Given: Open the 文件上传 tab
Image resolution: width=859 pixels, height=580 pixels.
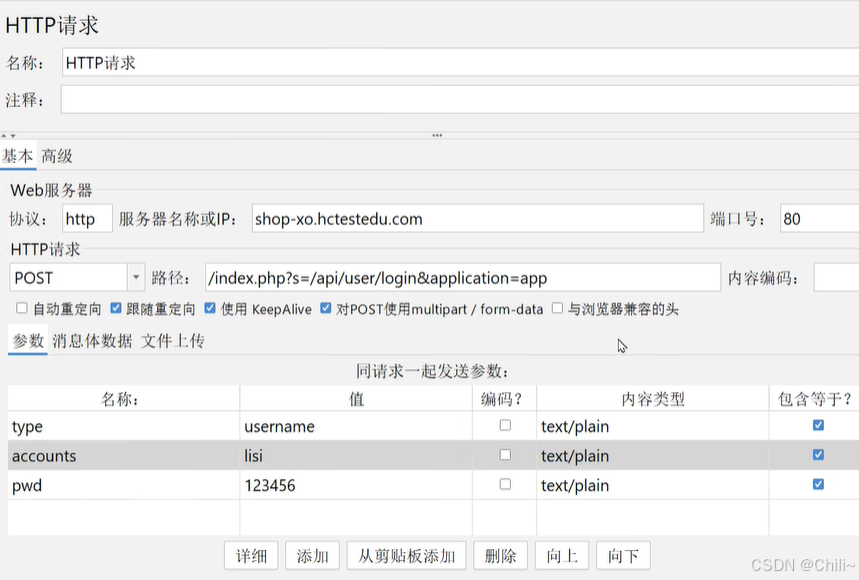Looking at the screenshot, I should 173,341.
